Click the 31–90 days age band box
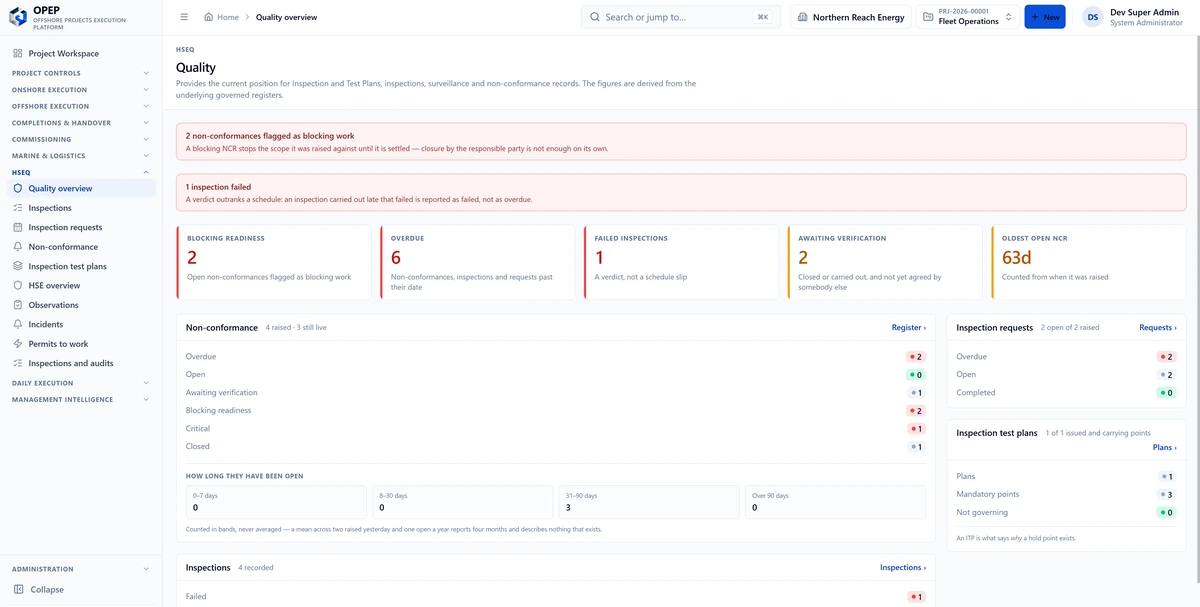 (x=648, y=502)
